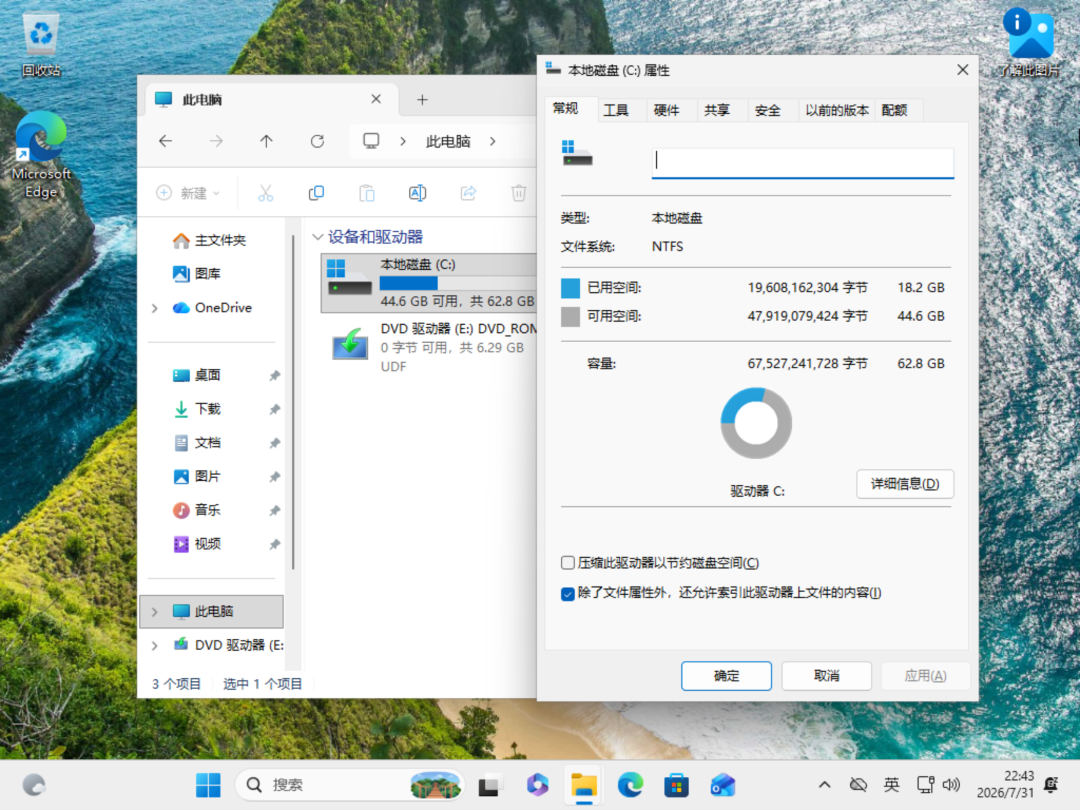
Task: Click the gray free space swatch
Action: click(570, 317)
